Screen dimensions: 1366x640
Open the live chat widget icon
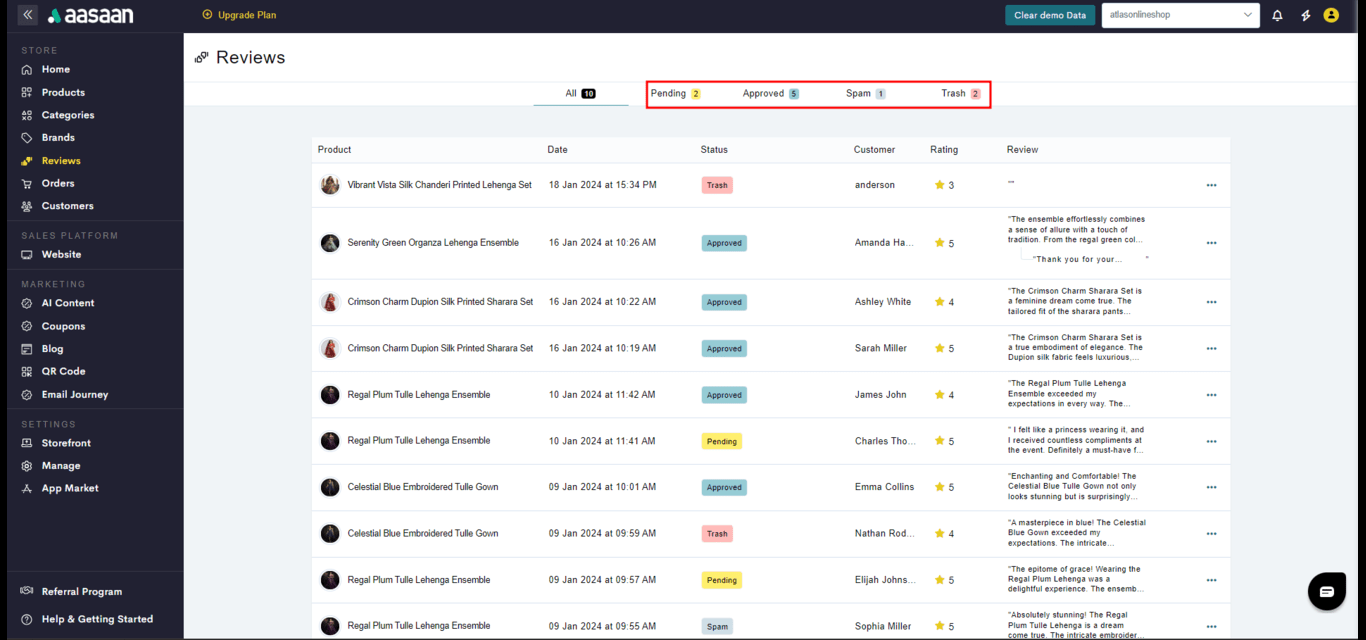(1326, 591)
